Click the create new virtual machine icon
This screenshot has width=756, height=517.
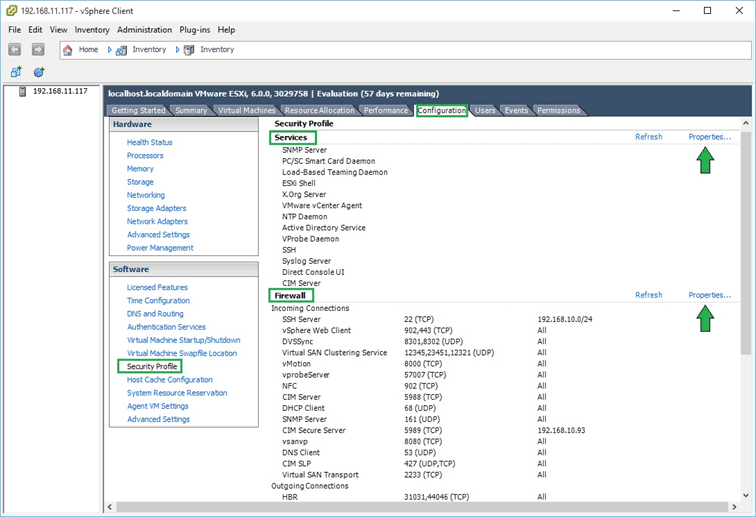(x=16, y=72)
